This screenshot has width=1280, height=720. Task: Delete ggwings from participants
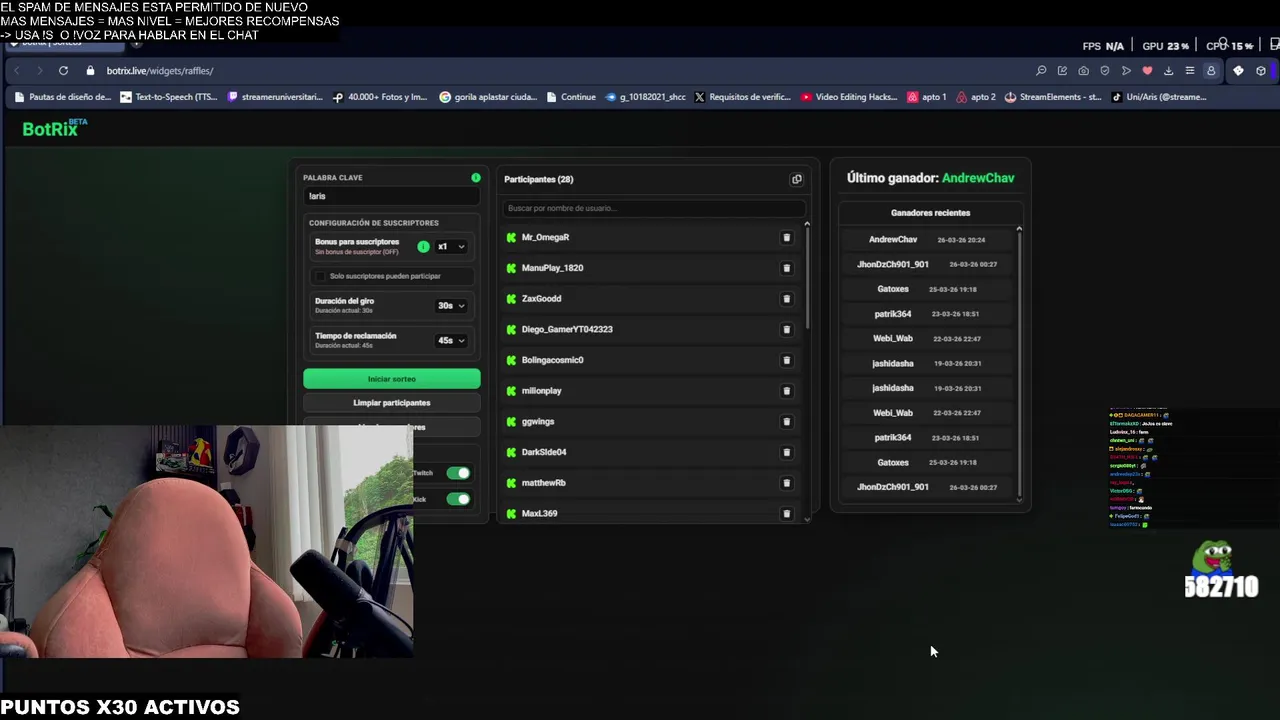point(786,422)
